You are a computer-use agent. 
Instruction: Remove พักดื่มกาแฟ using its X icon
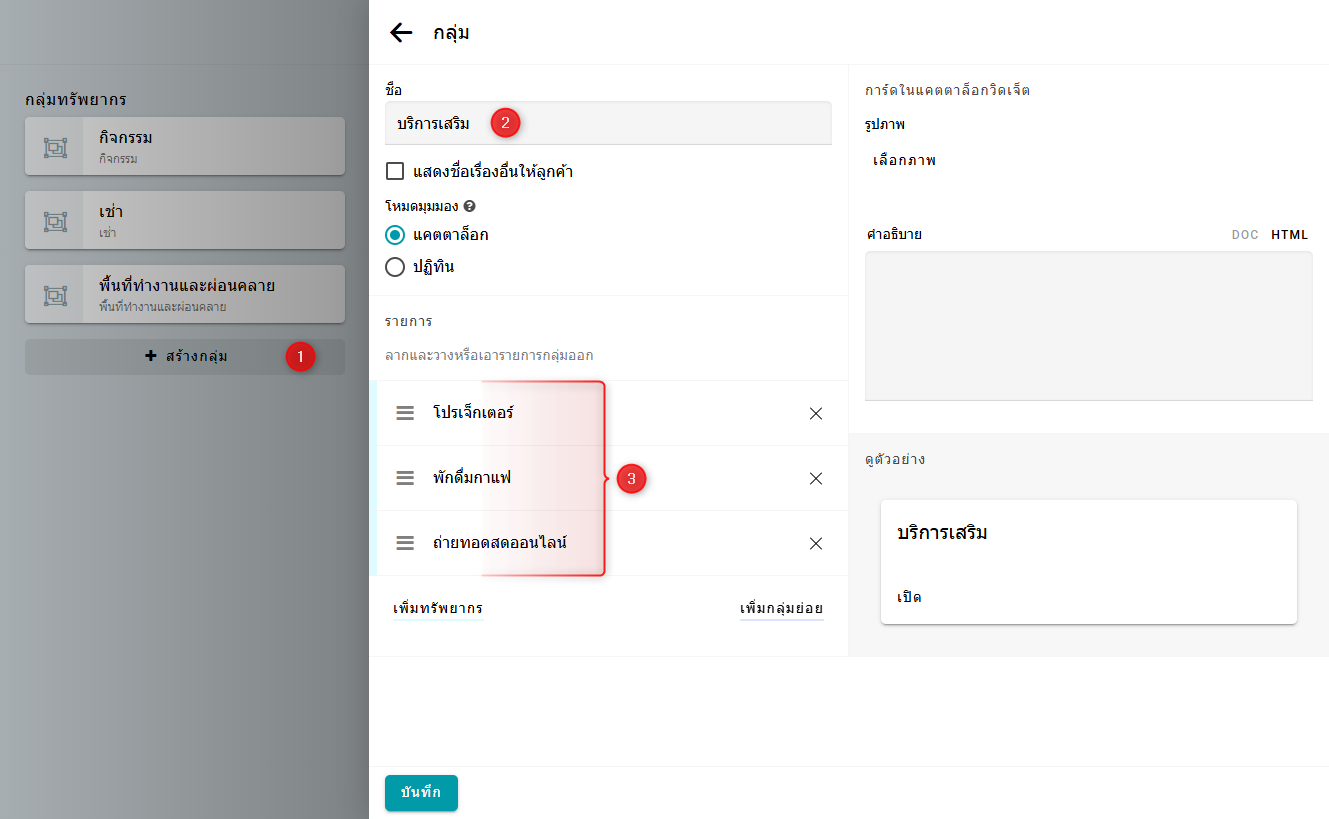click(x=816, y=478)
